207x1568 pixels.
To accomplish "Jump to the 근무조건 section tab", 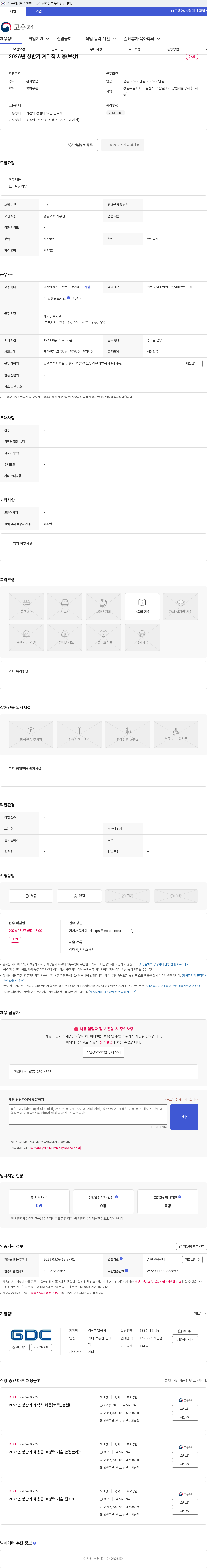I will pos(57,49).
